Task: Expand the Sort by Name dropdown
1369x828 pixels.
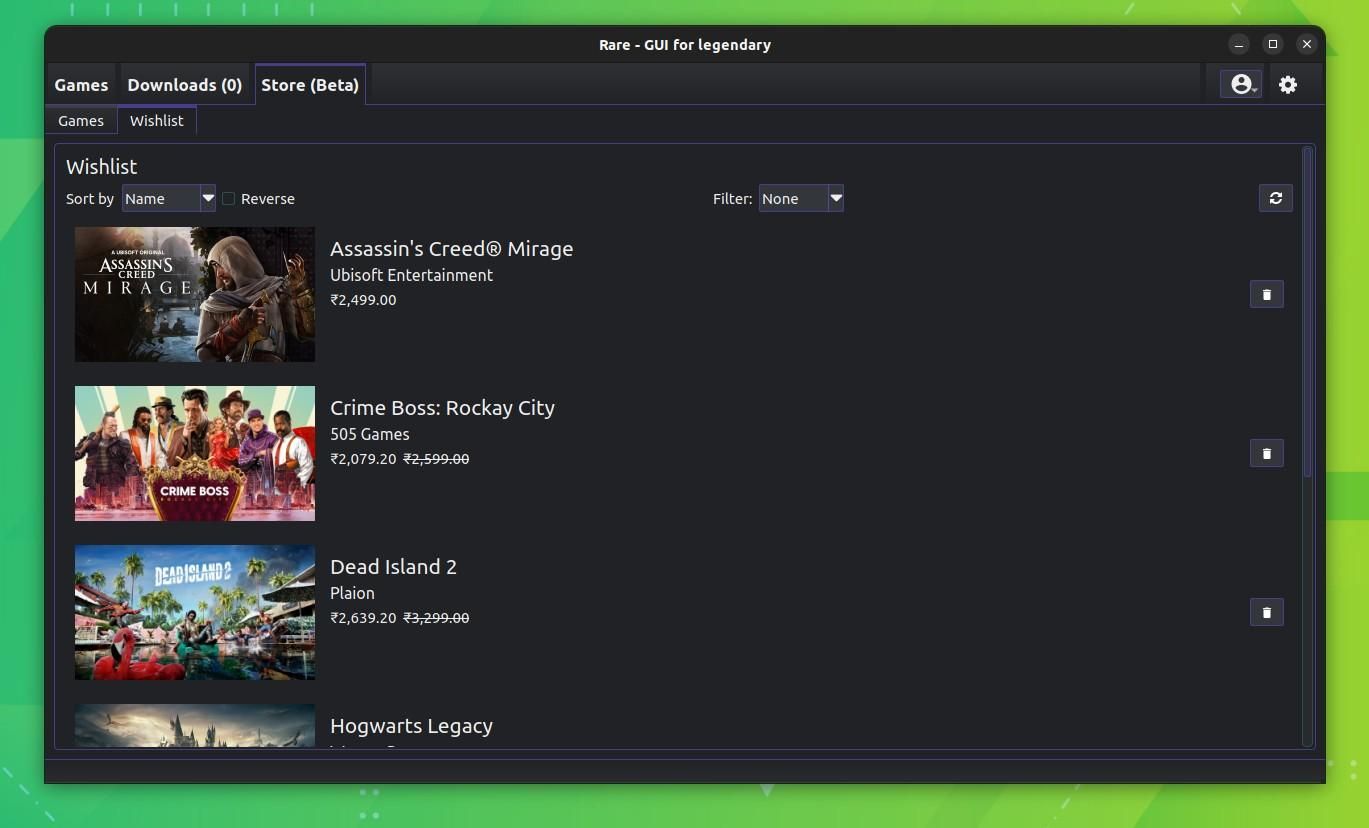Action: (168, 199)
